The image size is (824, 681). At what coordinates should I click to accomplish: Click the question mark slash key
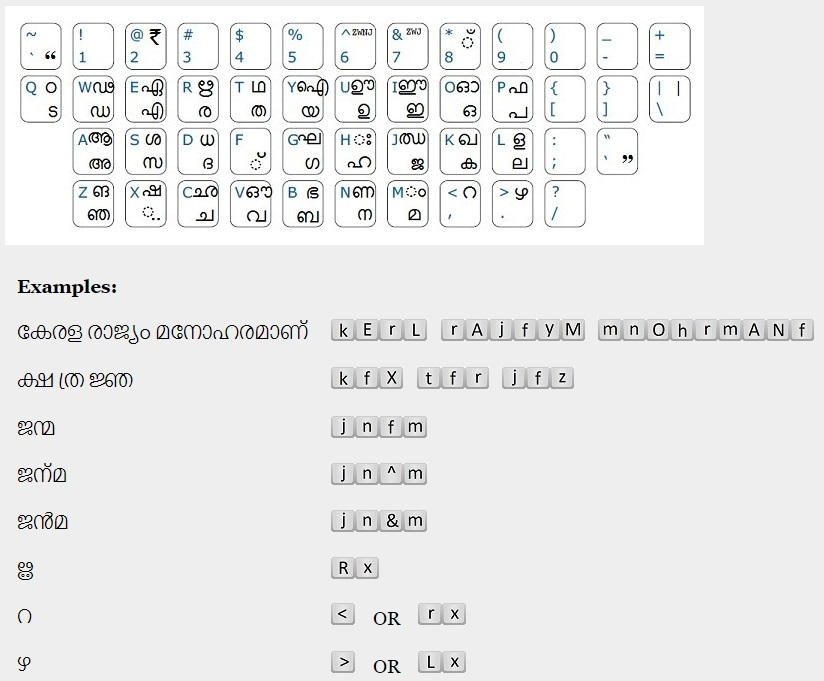click(x=565, y=204)
